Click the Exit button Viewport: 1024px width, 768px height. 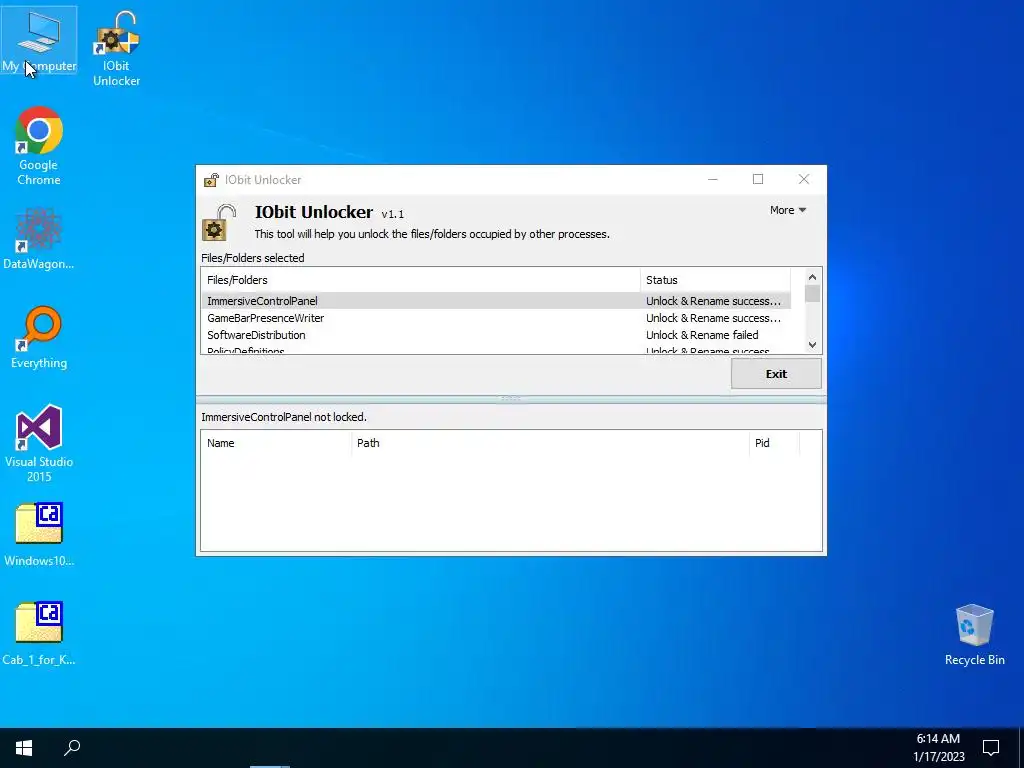tap(776, 374)
